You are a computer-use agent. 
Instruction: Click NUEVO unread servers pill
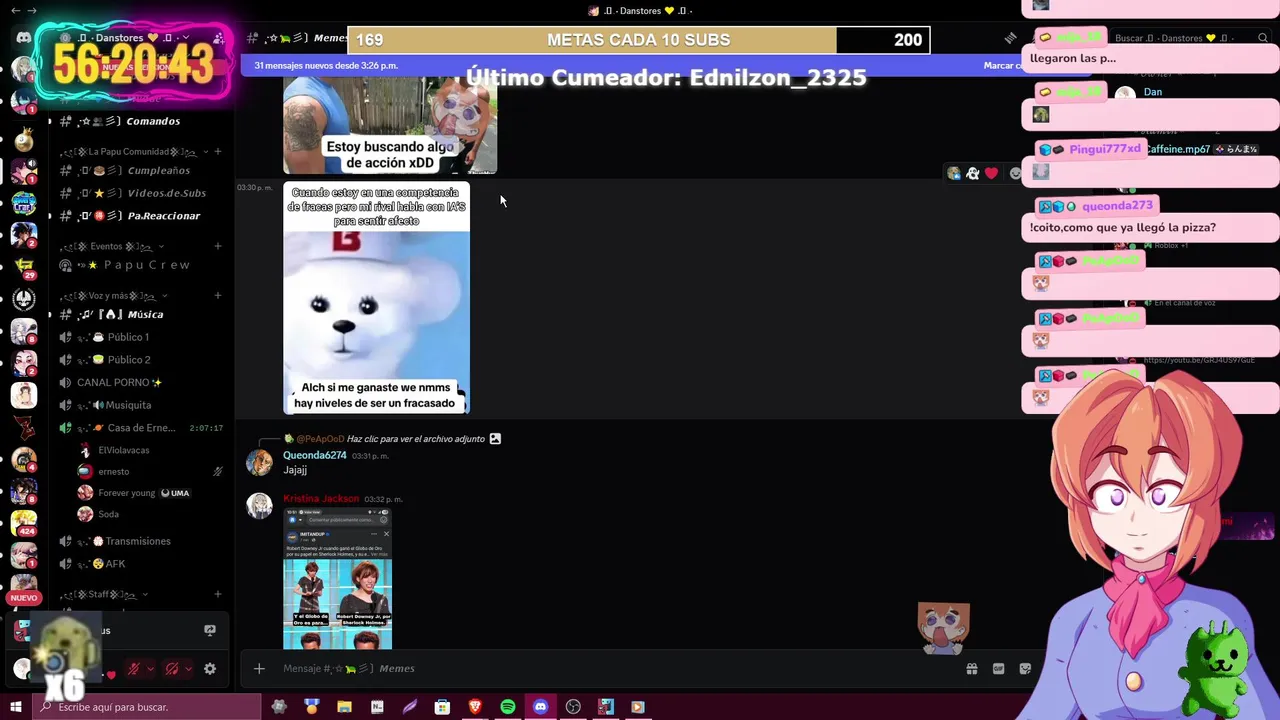click(23, 598)
